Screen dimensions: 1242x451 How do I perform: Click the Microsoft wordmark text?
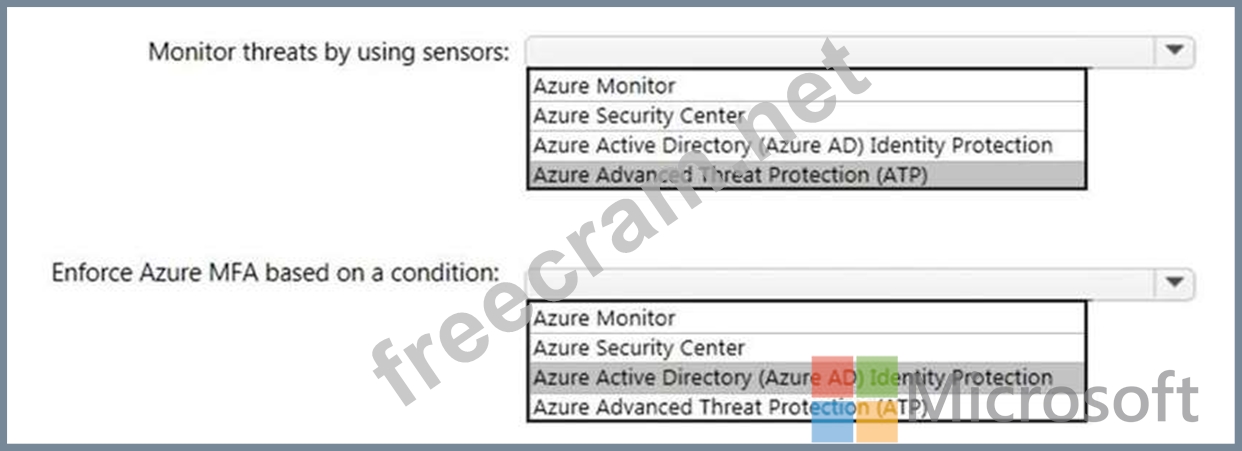(x=1055, y=400)
